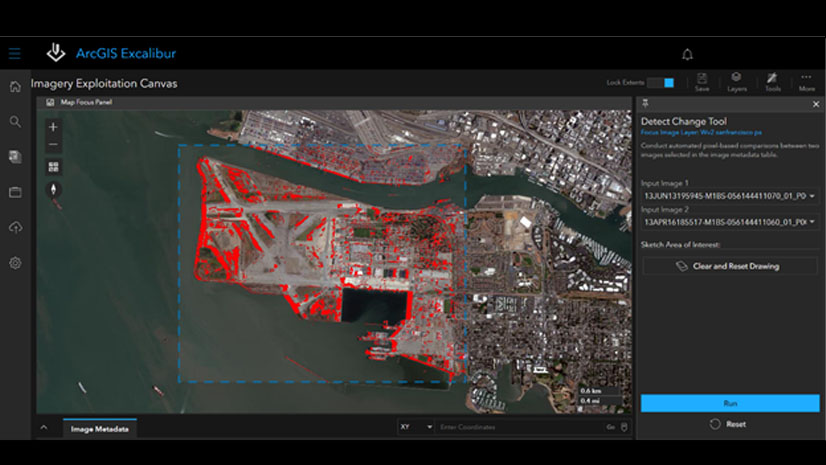Click the Imagery Exploitation Canvas title
The height and width of the screenshot is (465, 826).
click(104, 84)
